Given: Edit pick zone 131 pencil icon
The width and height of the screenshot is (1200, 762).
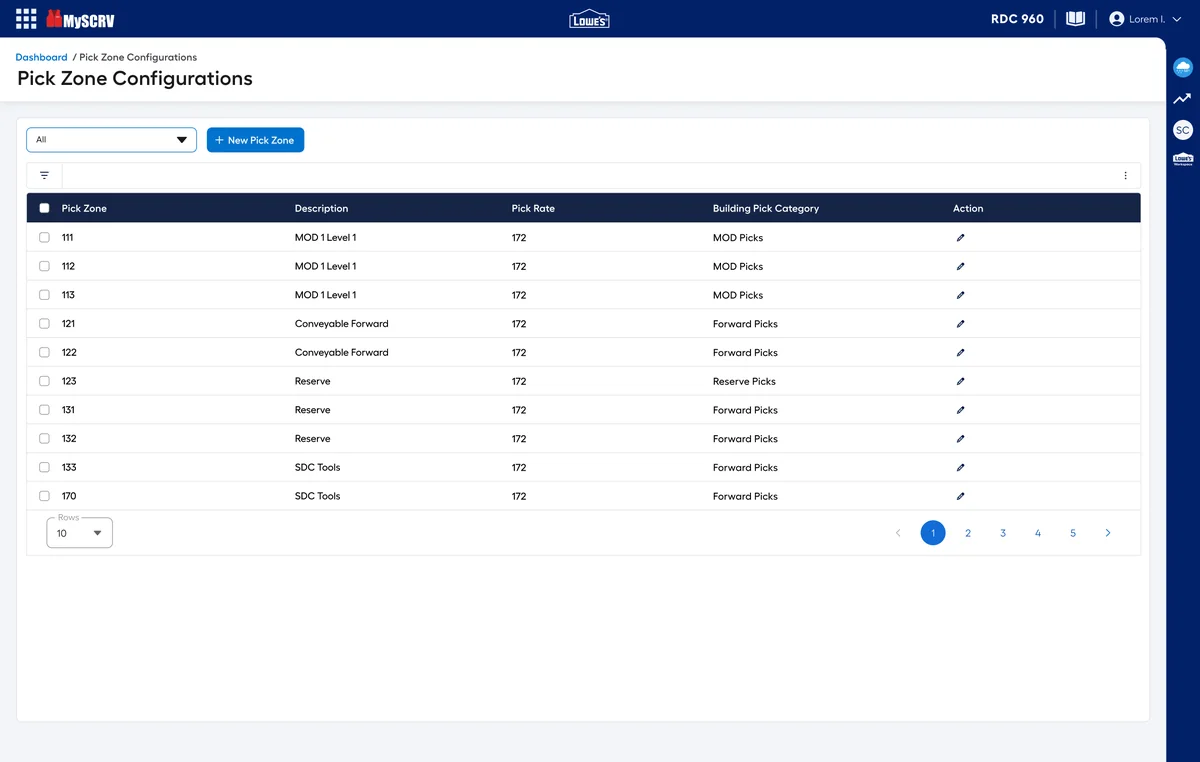Looking at the screenshot, I should pyautogui.click(x=960, y=410).
